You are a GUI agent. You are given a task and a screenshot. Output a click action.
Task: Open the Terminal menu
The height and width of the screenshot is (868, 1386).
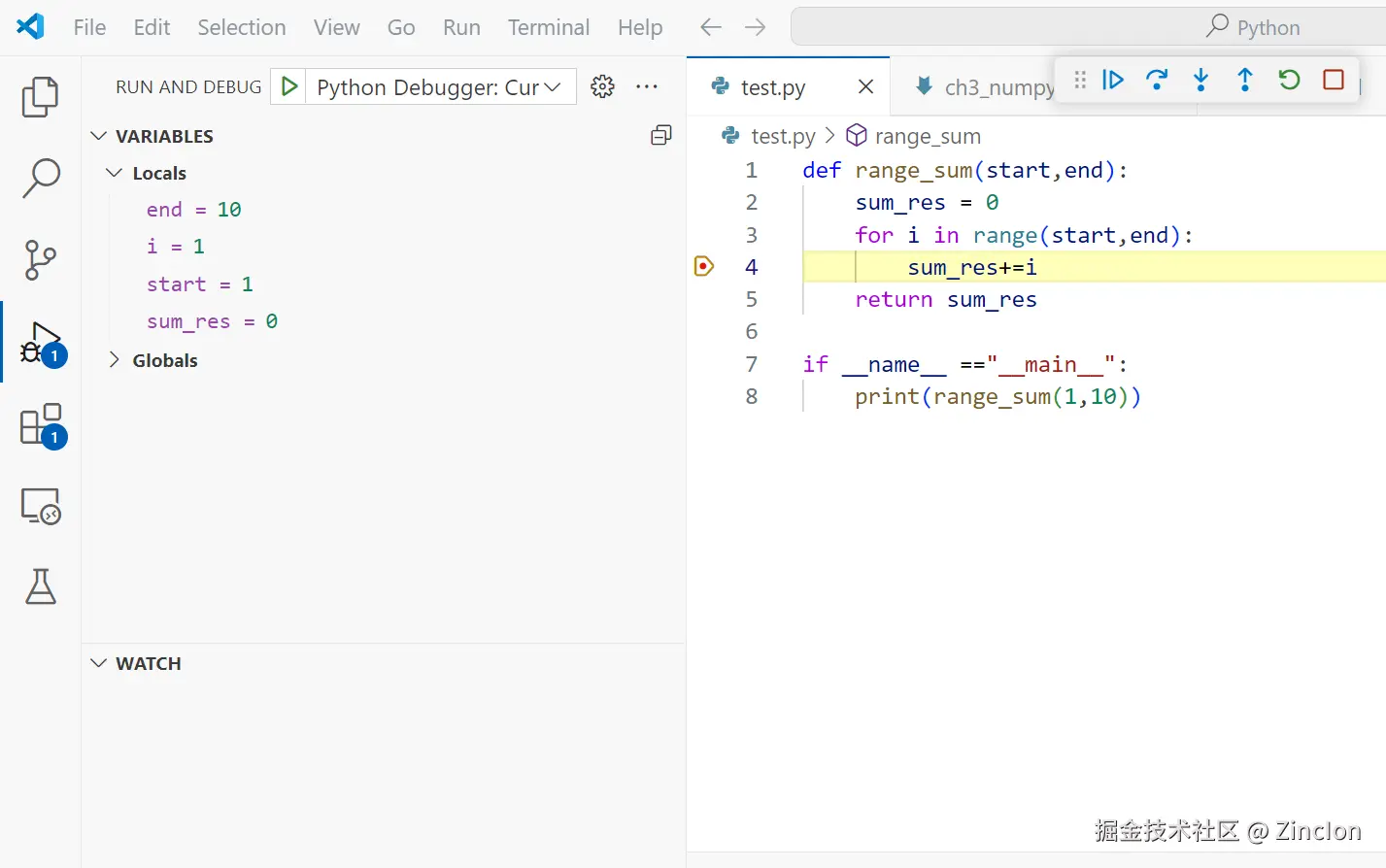tap(548, 27)
